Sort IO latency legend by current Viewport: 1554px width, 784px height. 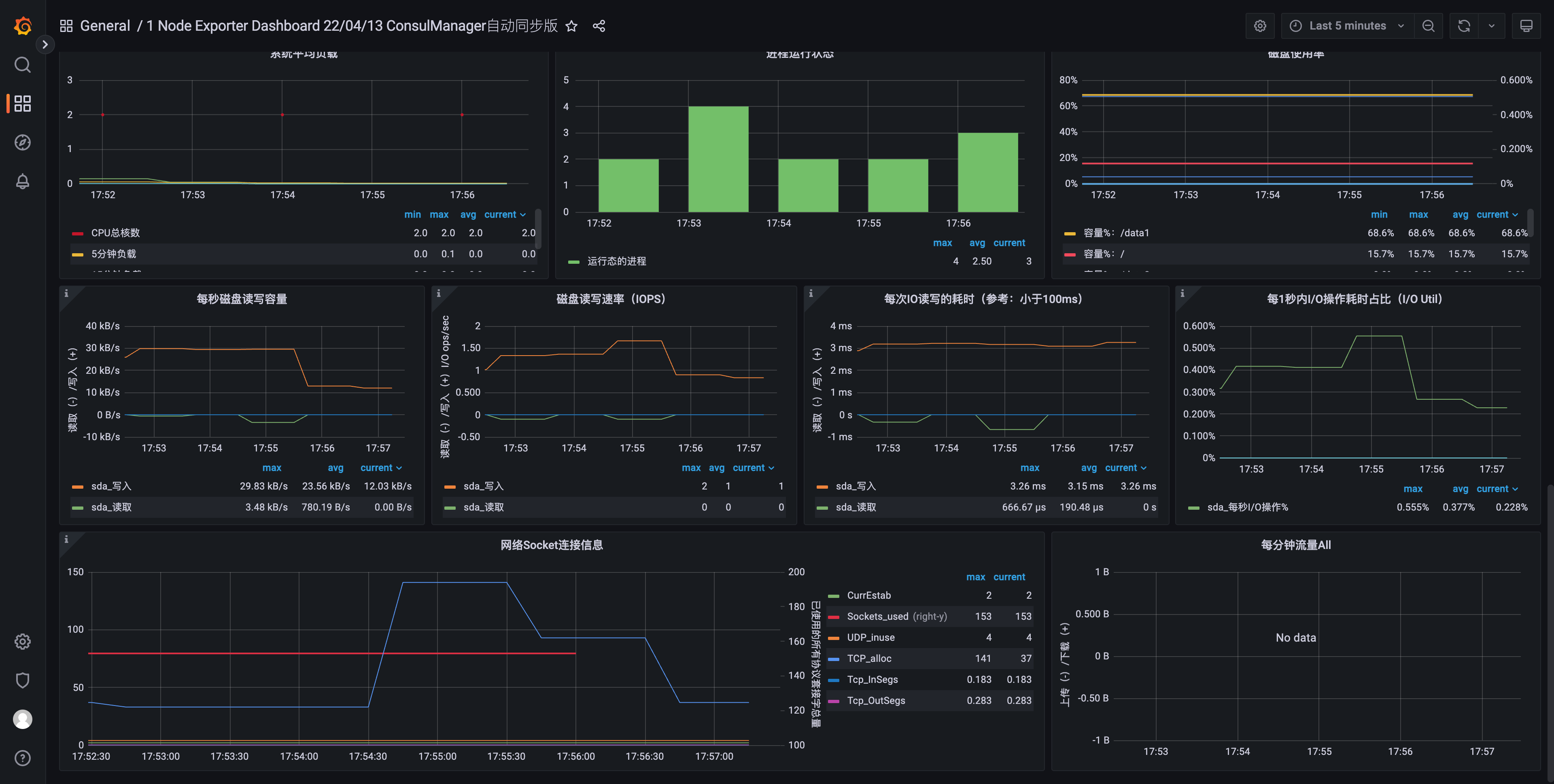1125,468
